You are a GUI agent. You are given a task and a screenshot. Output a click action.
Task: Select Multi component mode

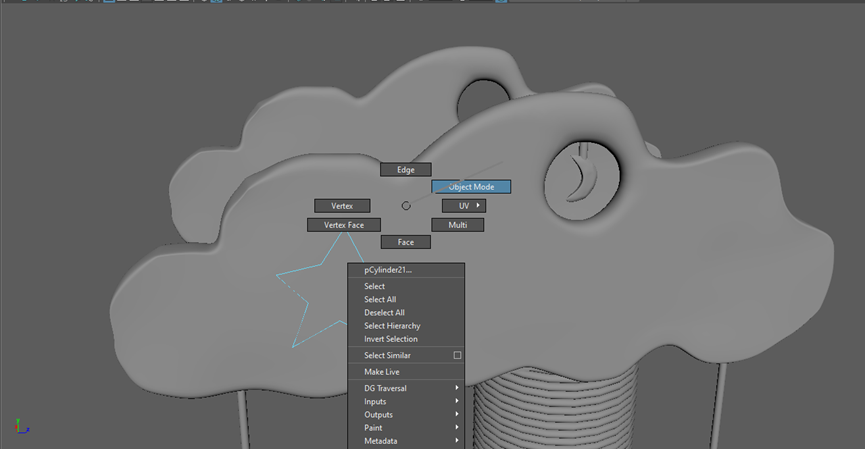[457, 225]
